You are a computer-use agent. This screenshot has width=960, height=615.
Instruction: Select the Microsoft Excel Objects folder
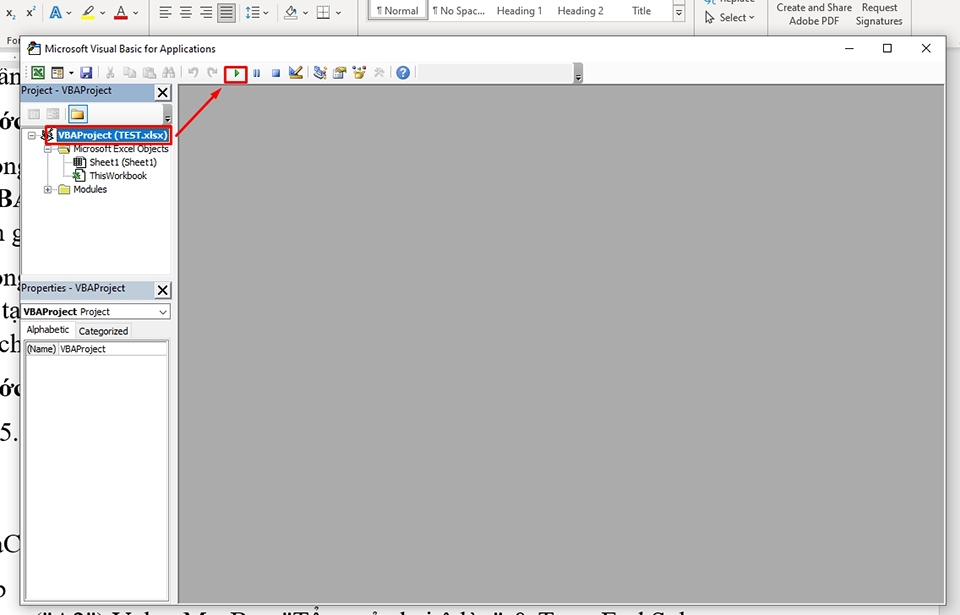[x=121, y=149]
